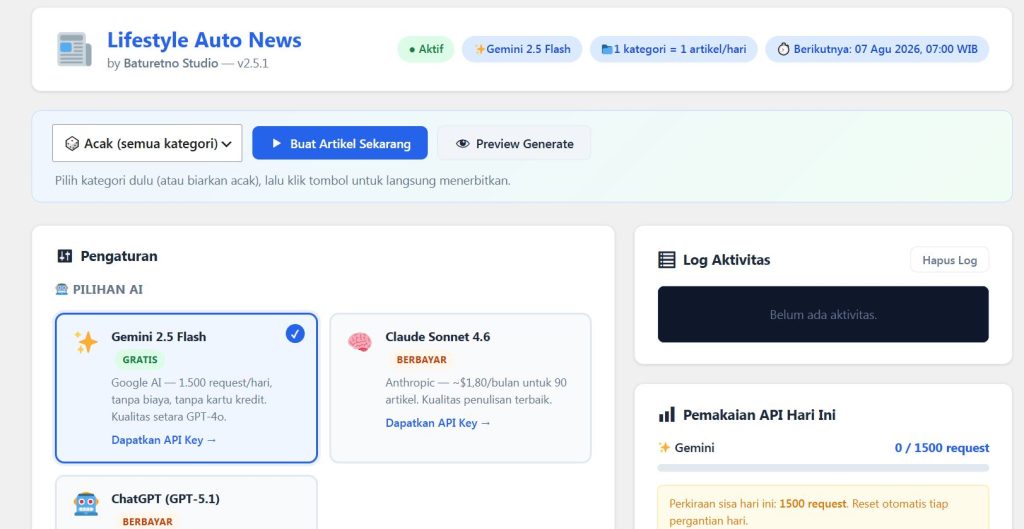This screenshot has width=1024, height=529.
Task: Click the 0 / 1500 request counter
Action: 942,448
